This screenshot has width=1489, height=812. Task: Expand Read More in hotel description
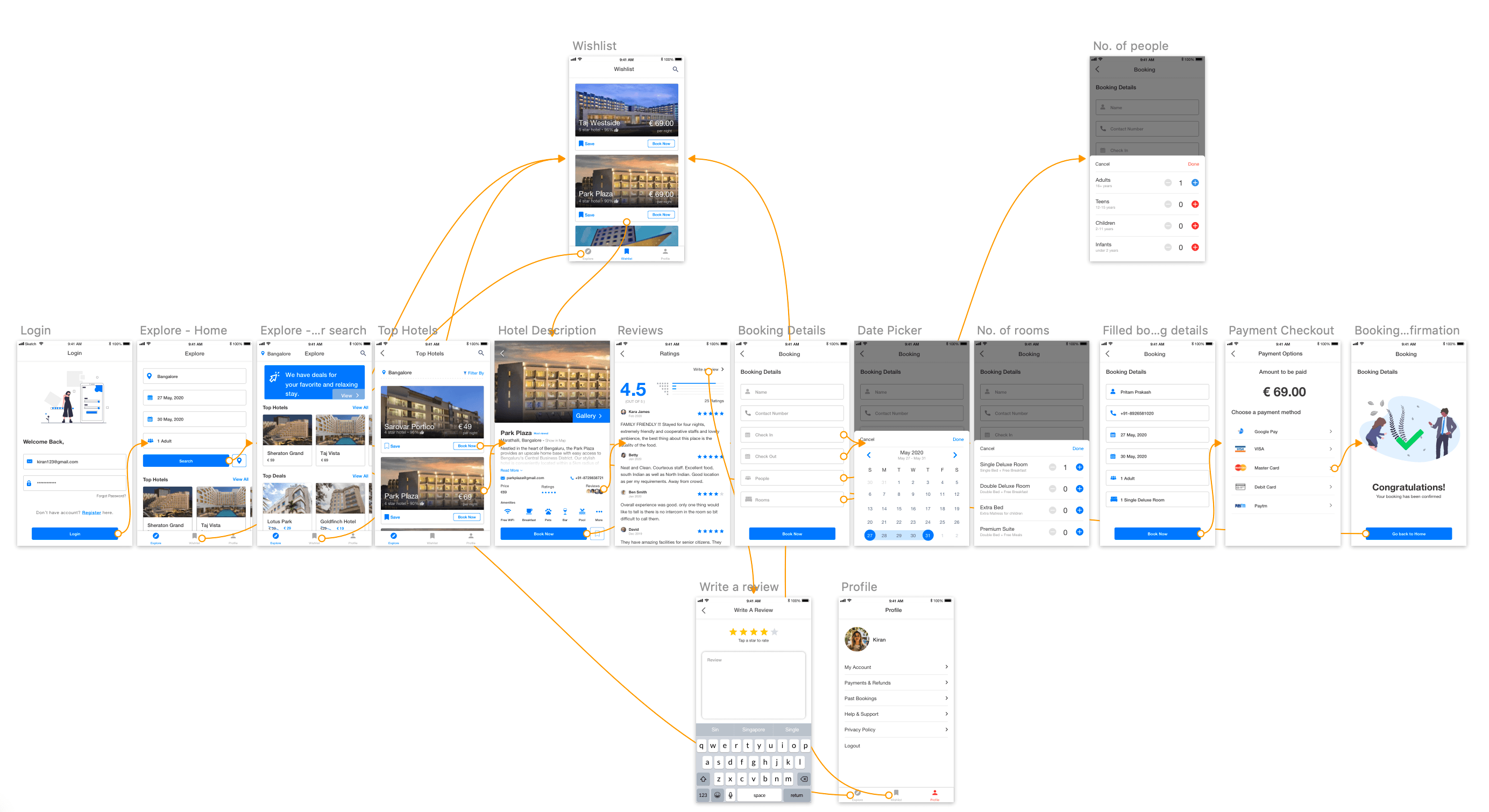coord(511,470)
